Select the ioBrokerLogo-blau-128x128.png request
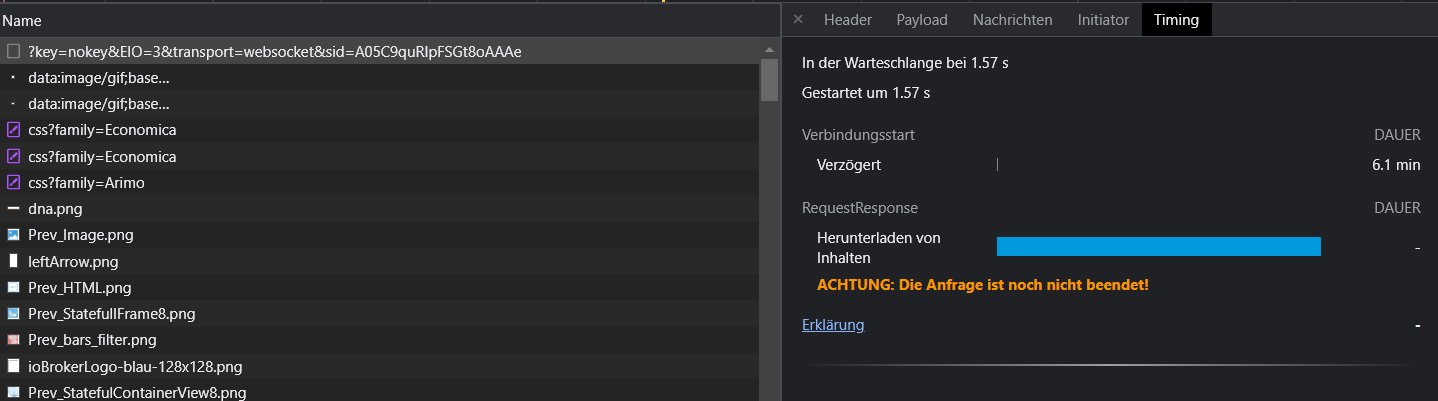The image size is (1438, 401). [380, 367]
